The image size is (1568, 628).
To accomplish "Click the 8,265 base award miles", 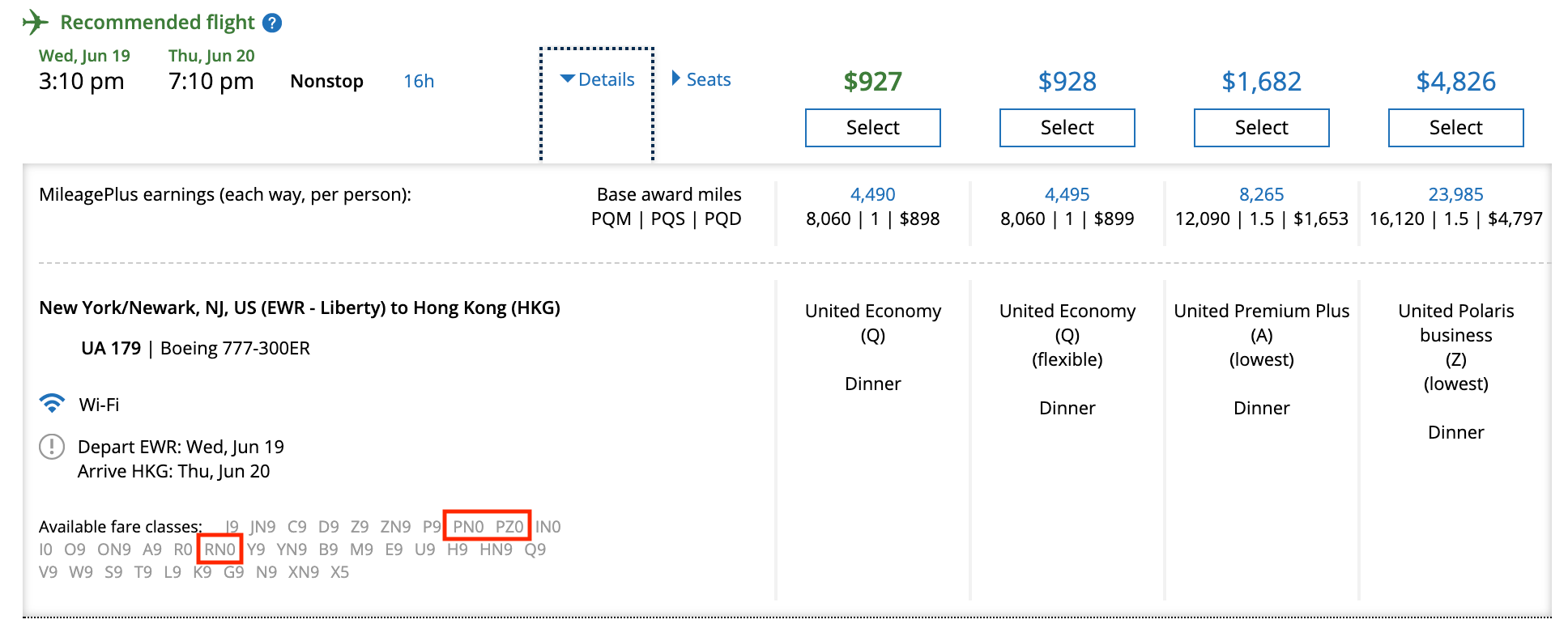I will (x=1261, y=194).
